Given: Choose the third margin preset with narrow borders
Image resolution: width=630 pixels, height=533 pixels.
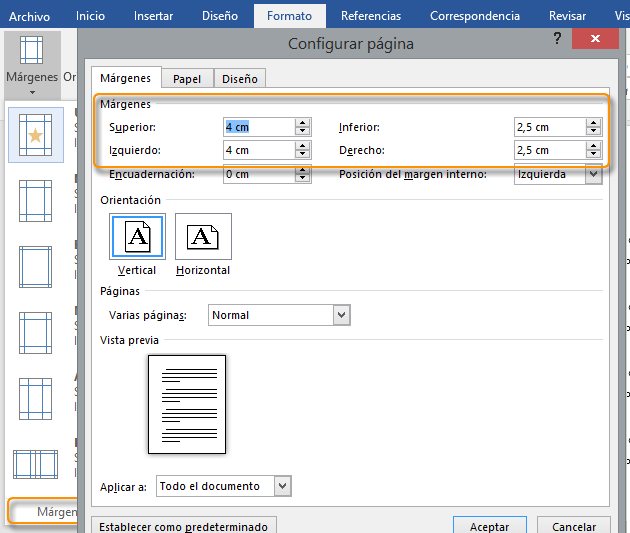Looking at the screenshot, I should [35, 267].
